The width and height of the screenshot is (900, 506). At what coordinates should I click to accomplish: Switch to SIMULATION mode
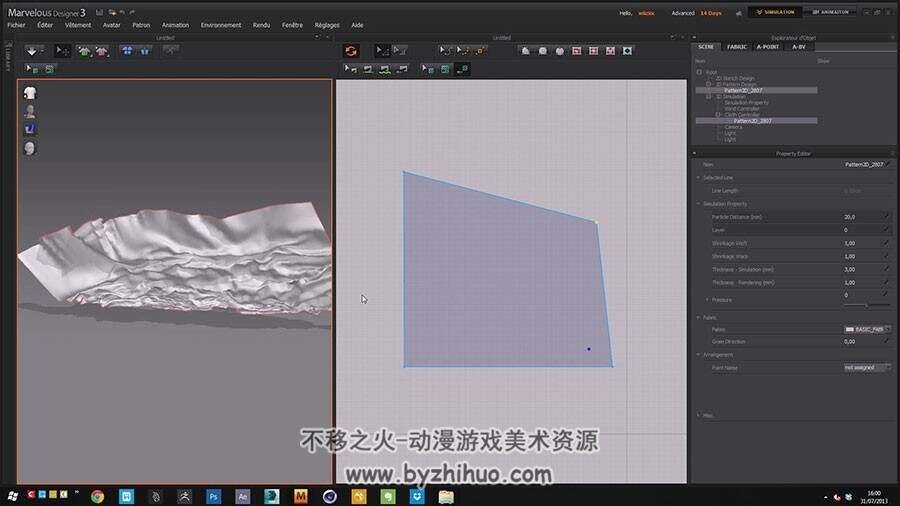point(775,12)
